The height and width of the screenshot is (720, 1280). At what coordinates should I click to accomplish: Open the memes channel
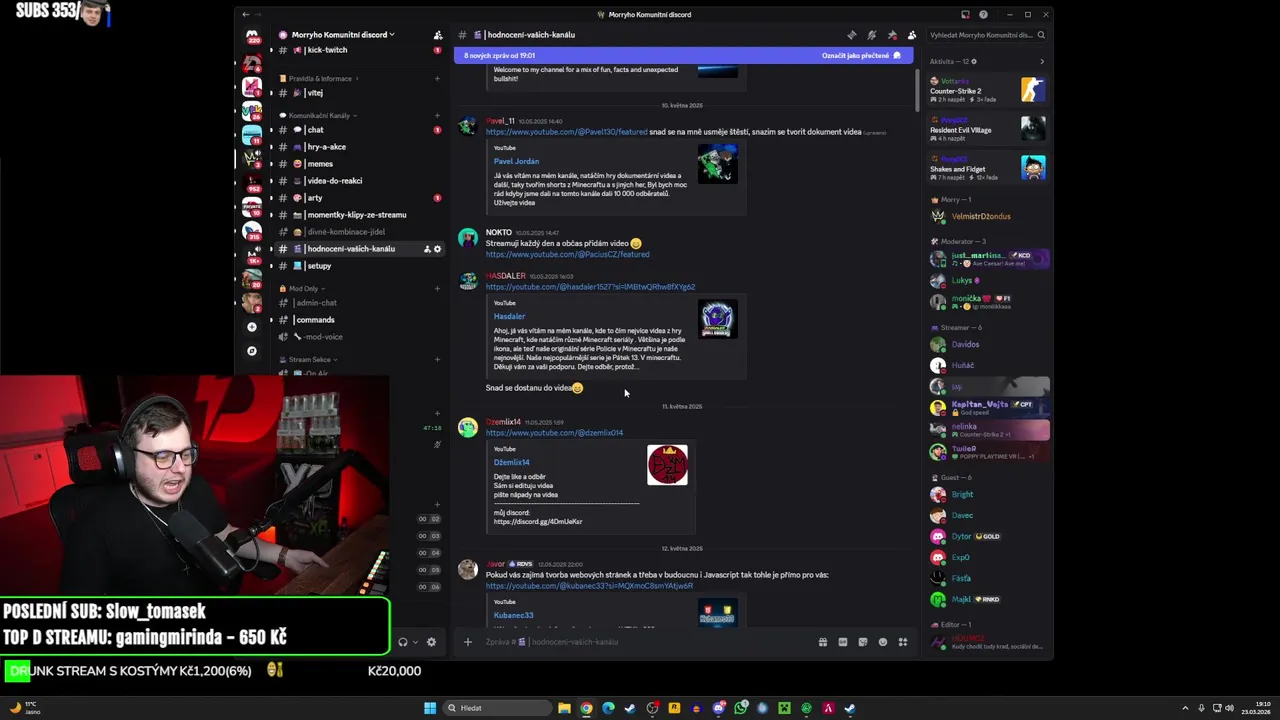pyautogui.click(x=356, y=164)
